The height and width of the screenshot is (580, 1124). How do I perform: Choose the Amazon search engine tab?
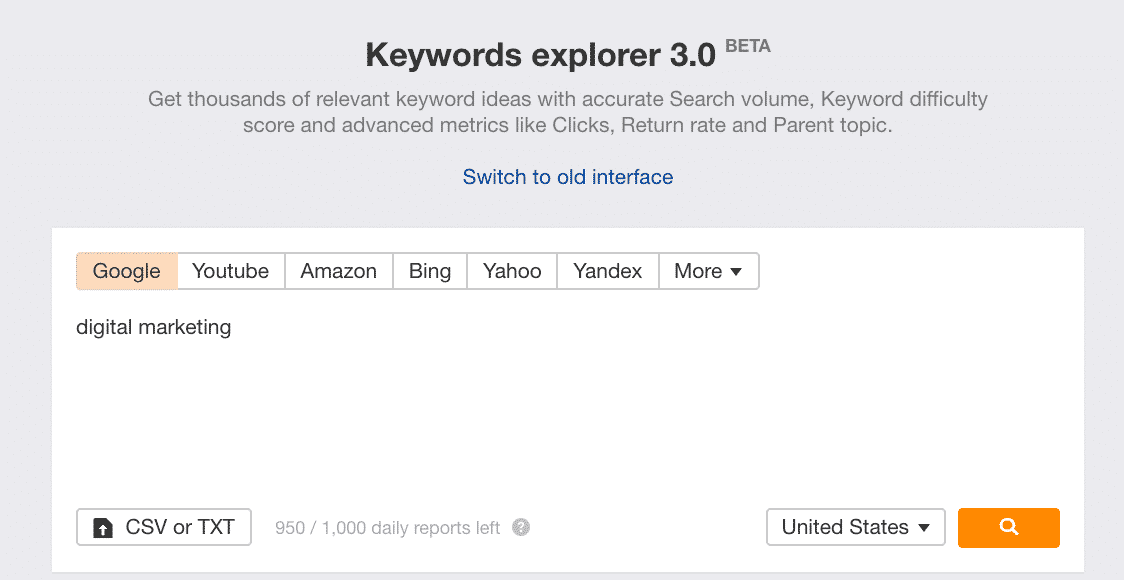pos(339,271)
